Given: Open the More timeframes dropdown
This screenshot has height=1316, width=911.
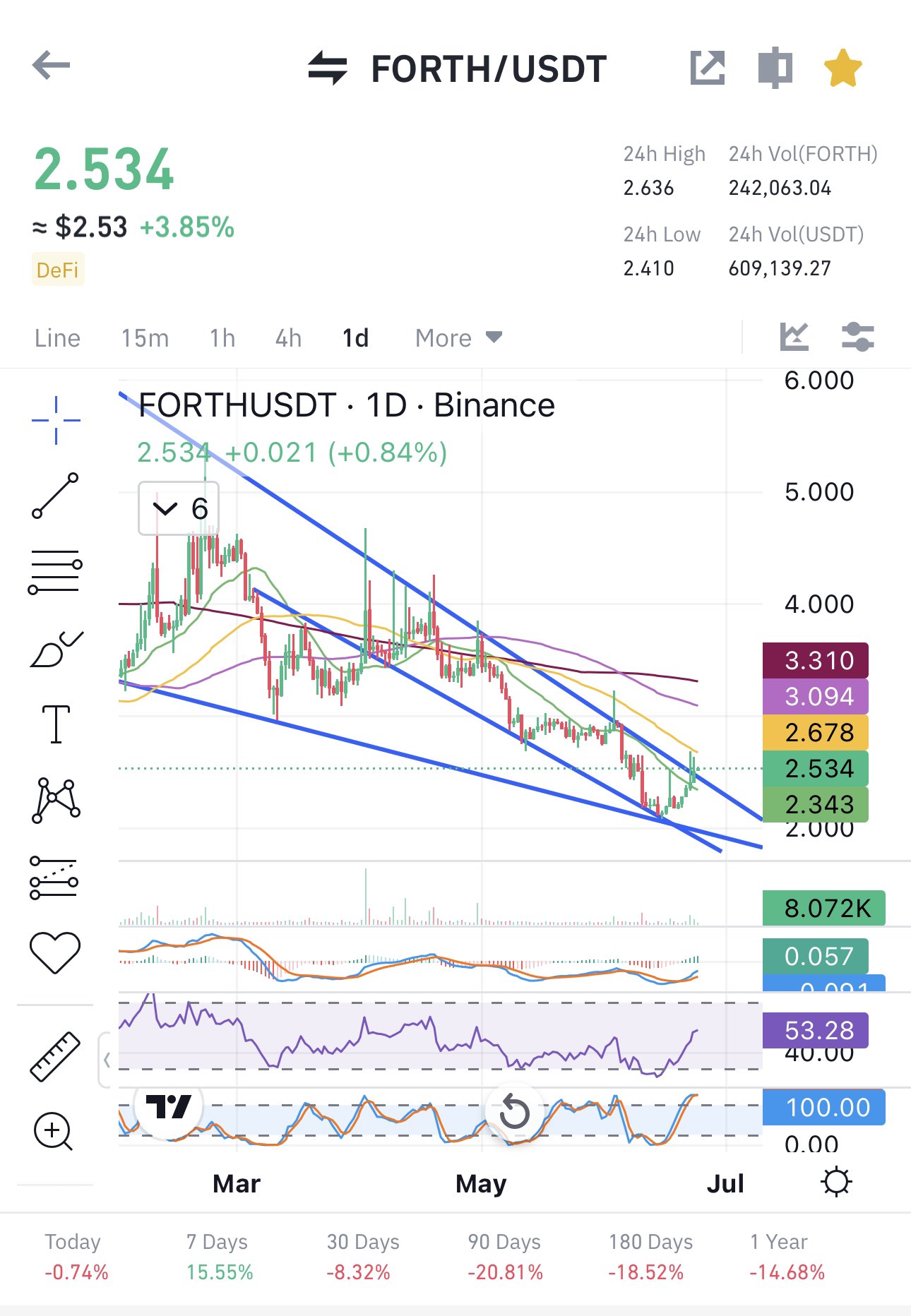Looking at the screenshot, I should point(459,338).
